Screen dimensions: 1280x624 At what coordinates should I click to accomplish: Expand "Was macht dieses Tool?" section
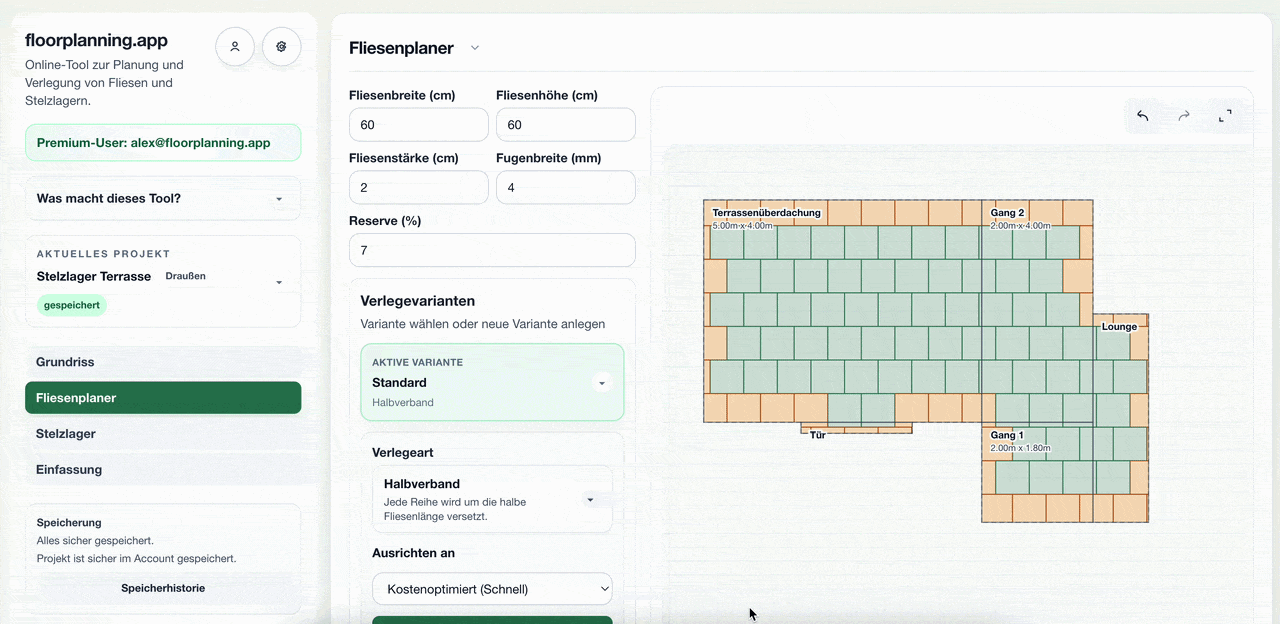coord(163,198)
